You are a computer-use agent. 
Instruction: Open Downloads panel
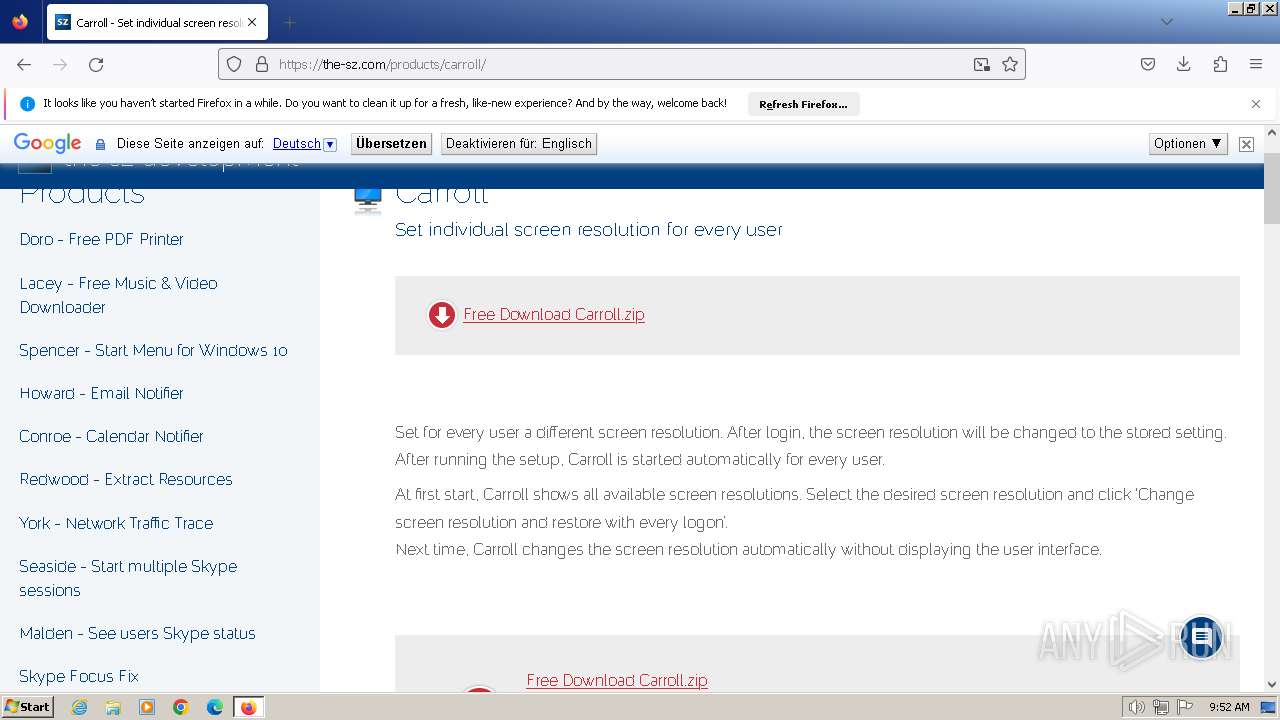point(1184,64)
